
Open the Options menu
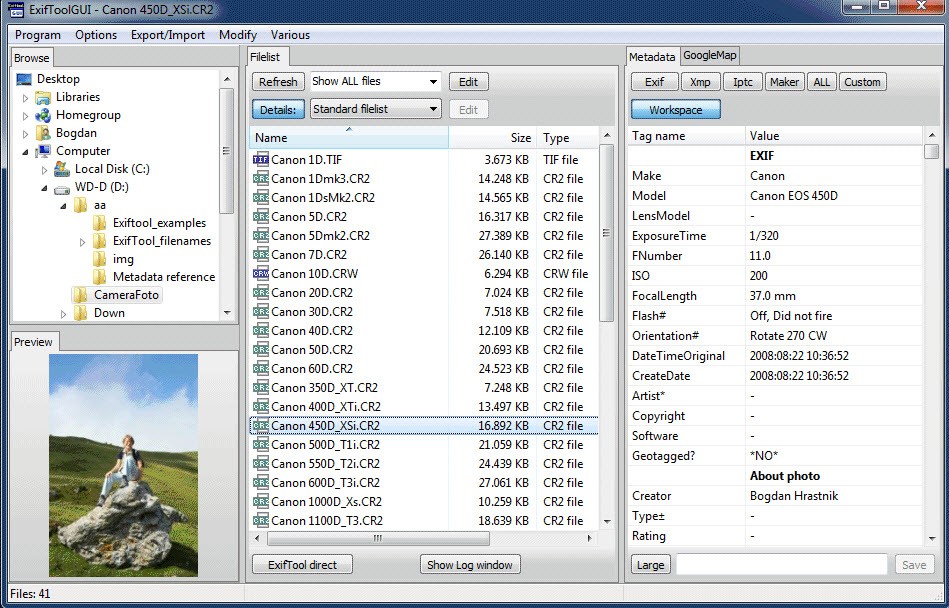[96, 35]
